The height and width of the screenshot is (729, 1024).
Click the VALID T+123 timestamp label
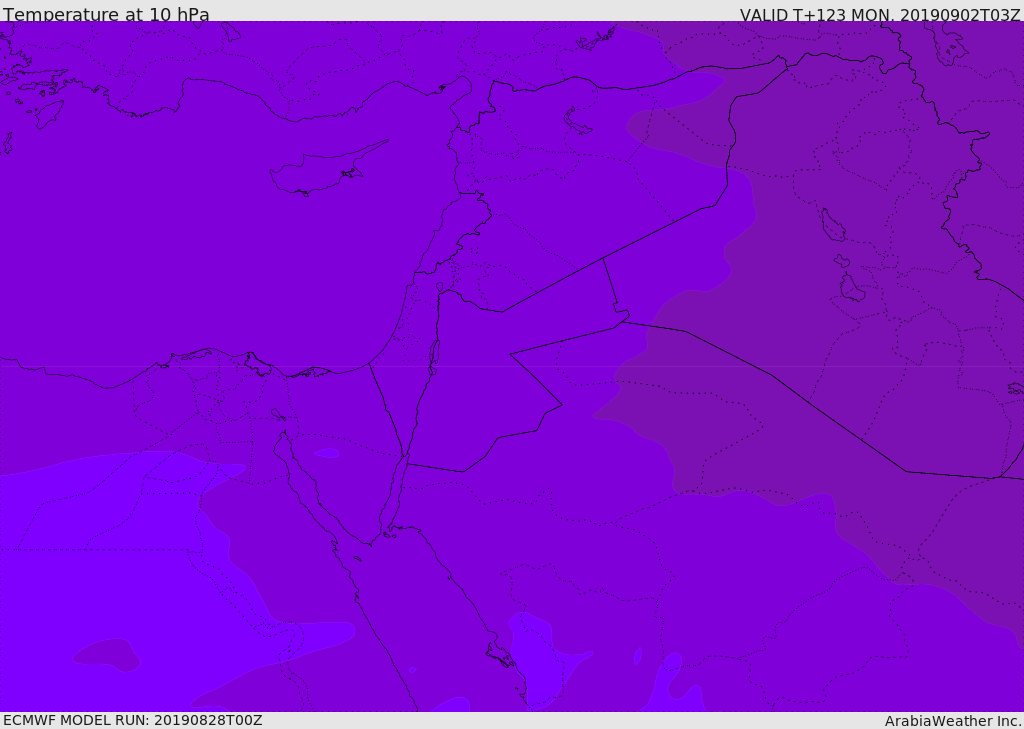(880, 14)
